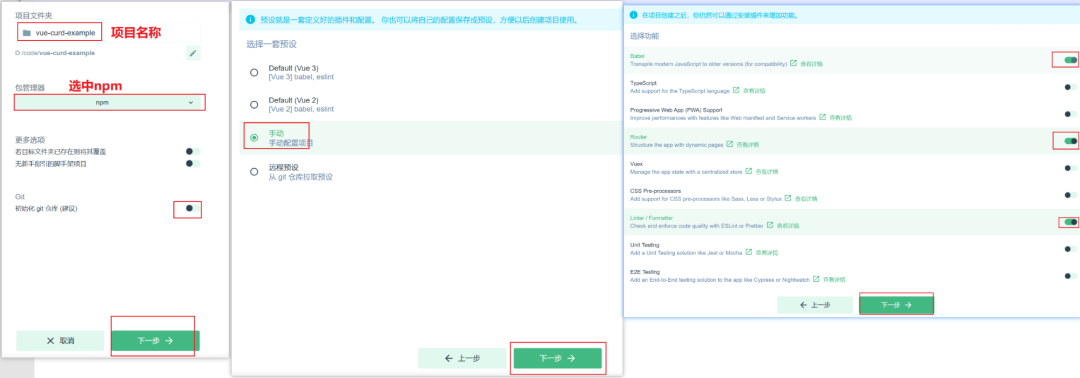Click 下一步 in the preset selection panel
Image resolution: width=1080 pixels, height=378 pixels.
coord(557,358)
